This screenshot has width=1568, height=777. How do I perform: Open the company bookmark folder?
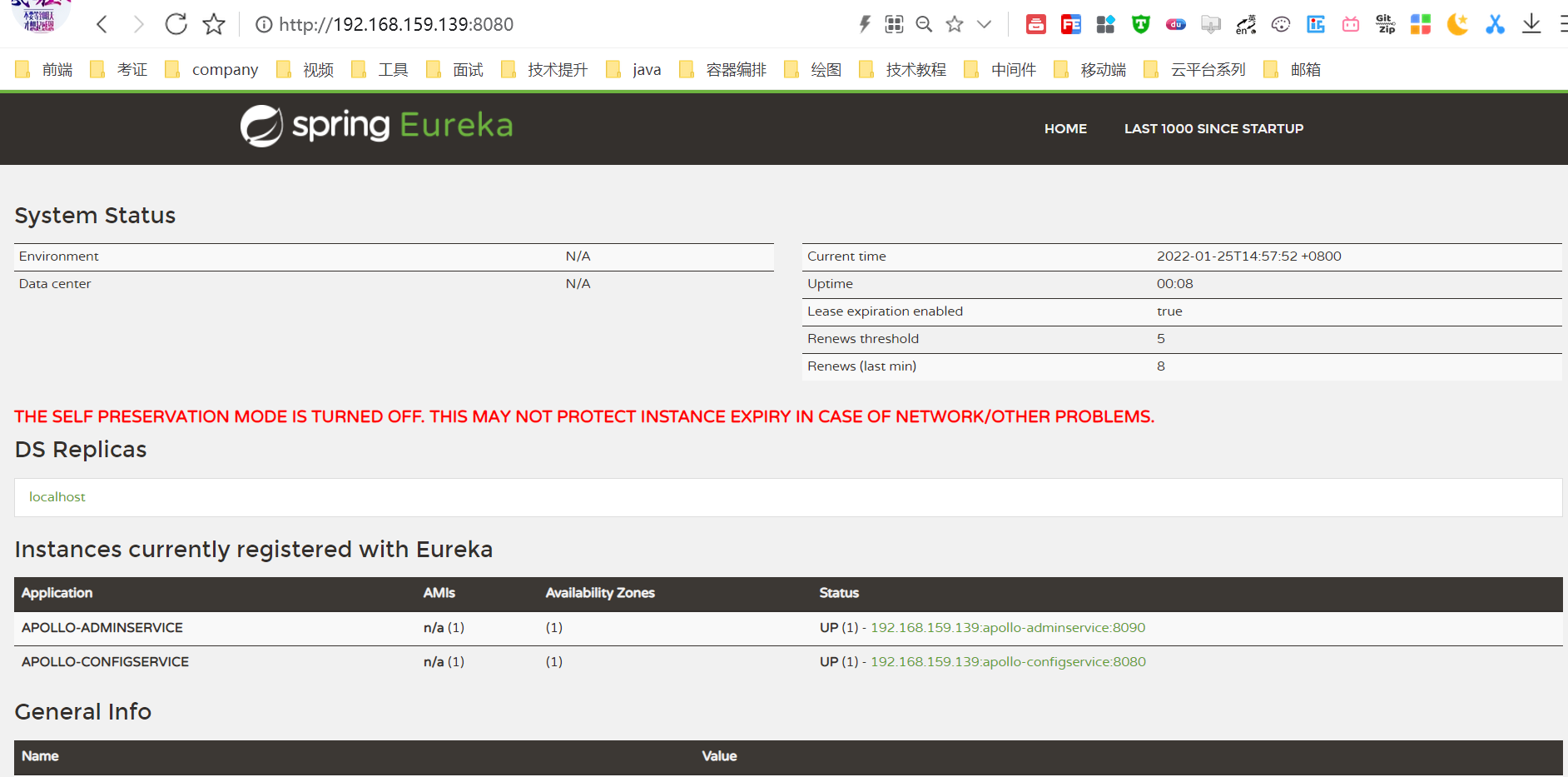(x=211, y=70)
